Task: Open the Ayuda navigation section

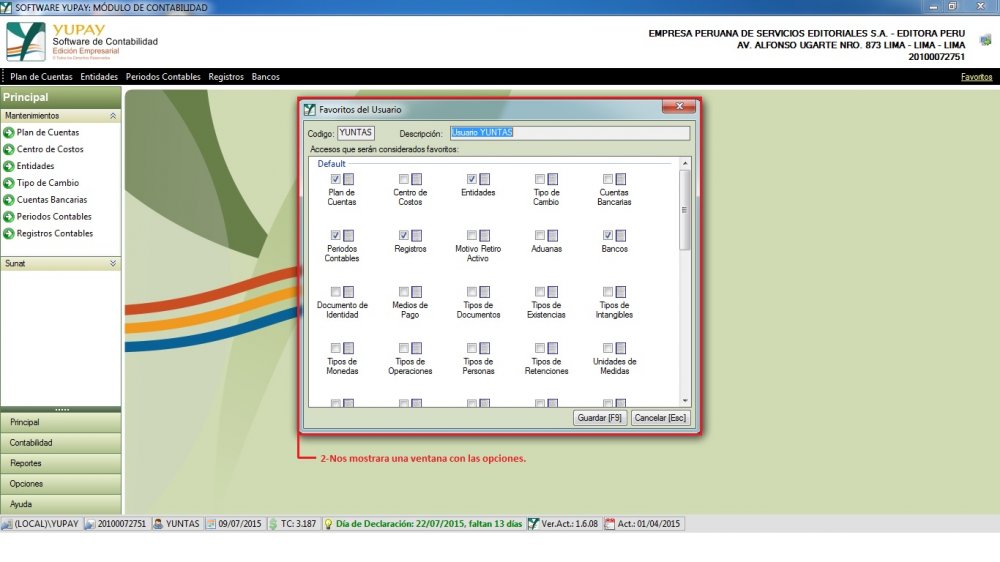Action: coord(61,504)
